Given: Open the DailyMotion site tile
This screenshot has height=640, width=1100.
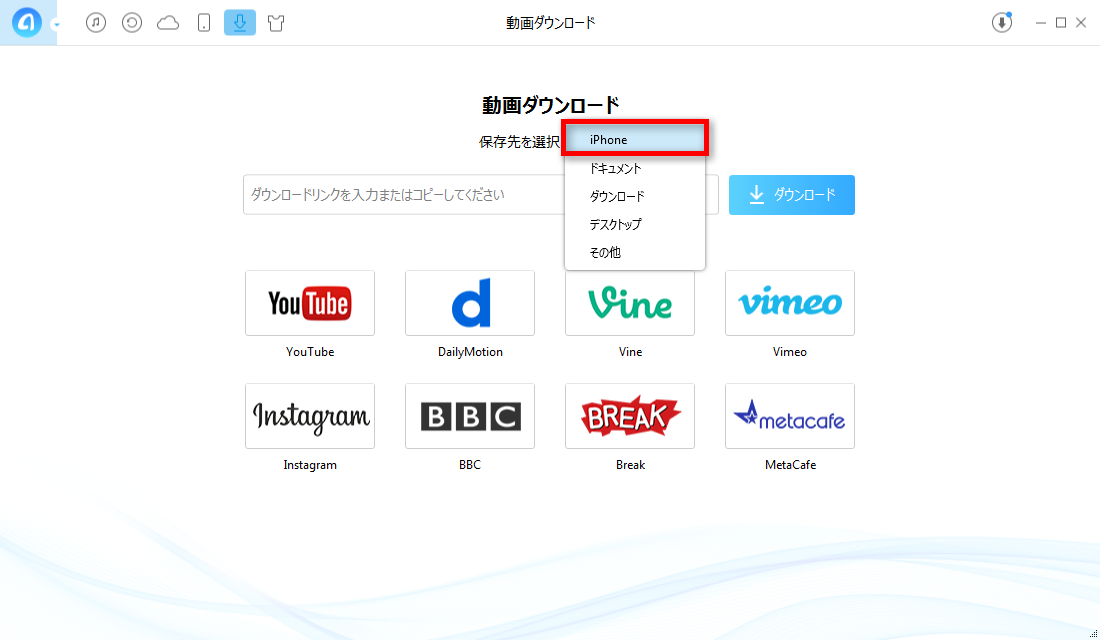Looking at the screenshot, I should [x=470, y=303].
